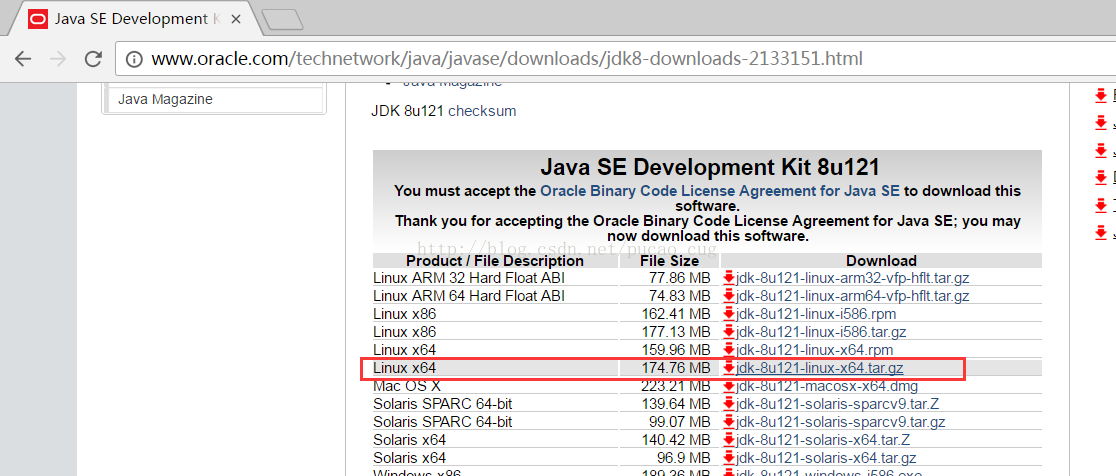1116x476 pixels.
Task: Reload the page with the refresh icon
Action: [x=95, y=59]
